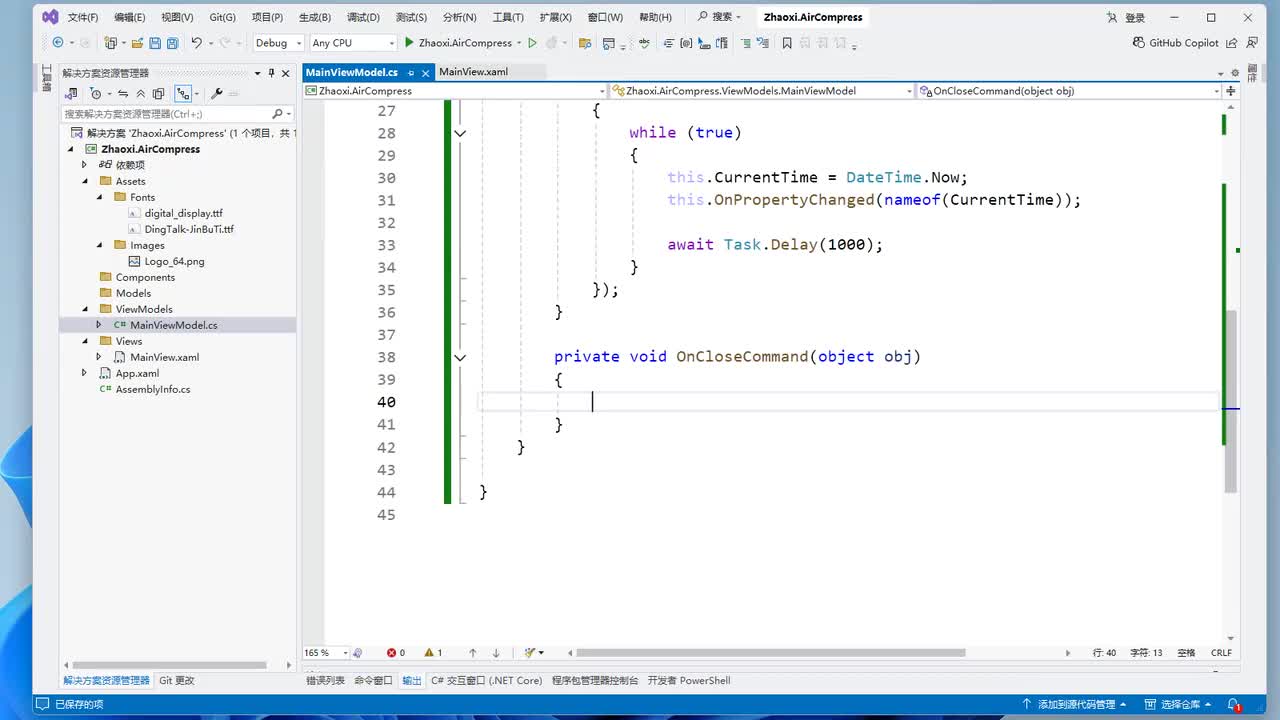Toggle the pin on the MainViewModel.cs tab
1280x720 pixels.
410,72
